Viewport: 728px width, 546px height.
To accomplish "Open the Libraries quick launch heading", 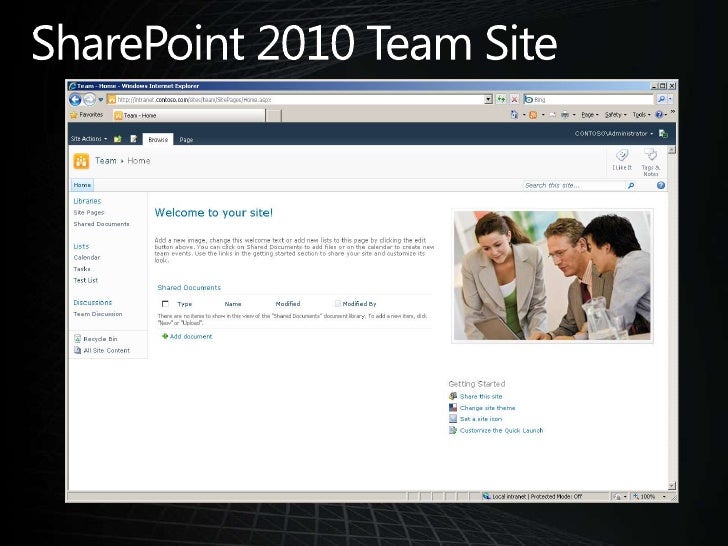I will 87,201.
